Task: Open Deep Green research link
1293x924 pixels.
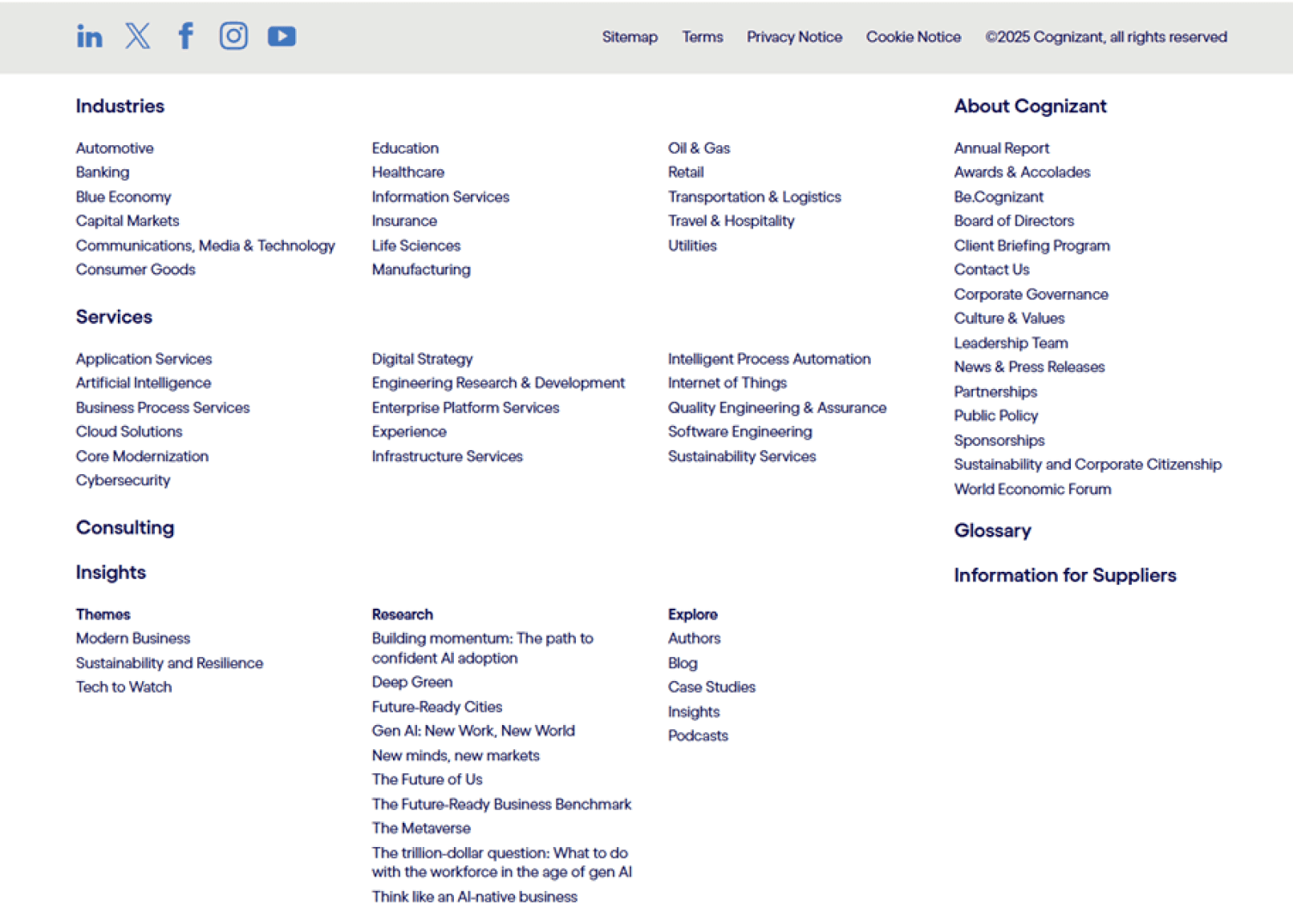Action: [412, 683]
